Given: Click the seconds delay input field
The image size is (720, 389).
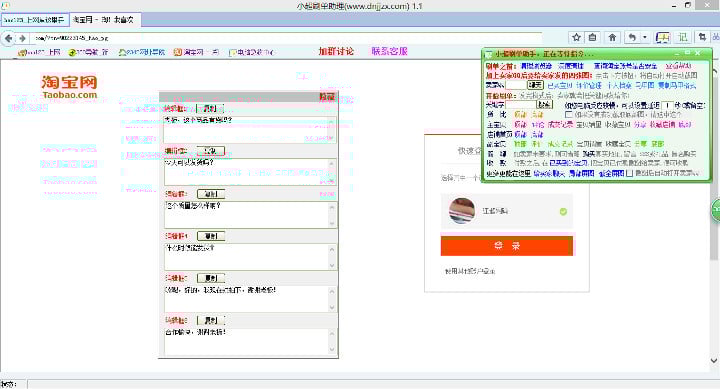Looking at the screenshot, I should click(x=667, y=105).
